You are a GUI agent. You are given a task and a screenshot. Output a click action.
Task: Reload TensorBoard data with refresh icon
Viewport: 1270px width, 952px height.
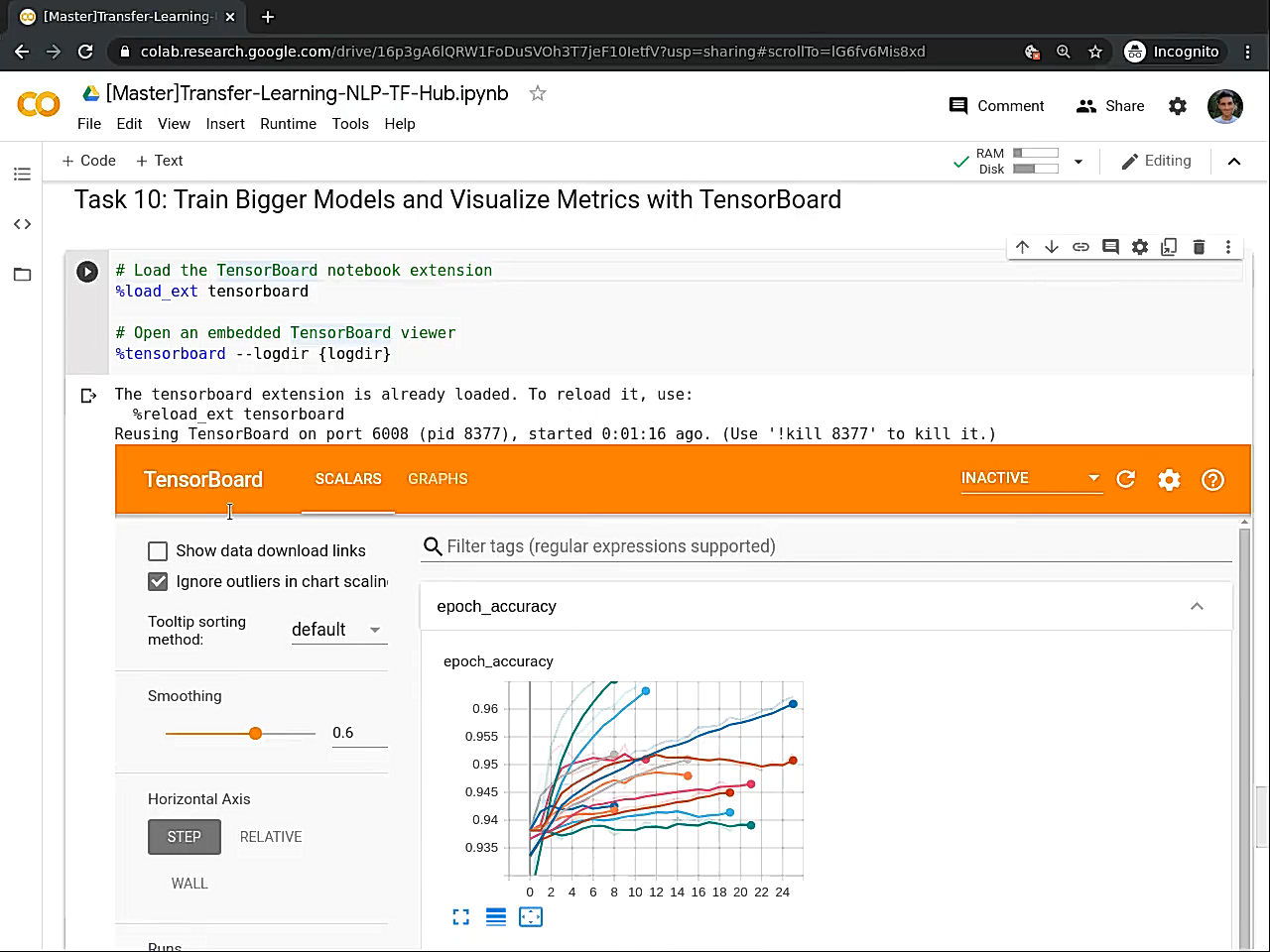[1125, 480]
